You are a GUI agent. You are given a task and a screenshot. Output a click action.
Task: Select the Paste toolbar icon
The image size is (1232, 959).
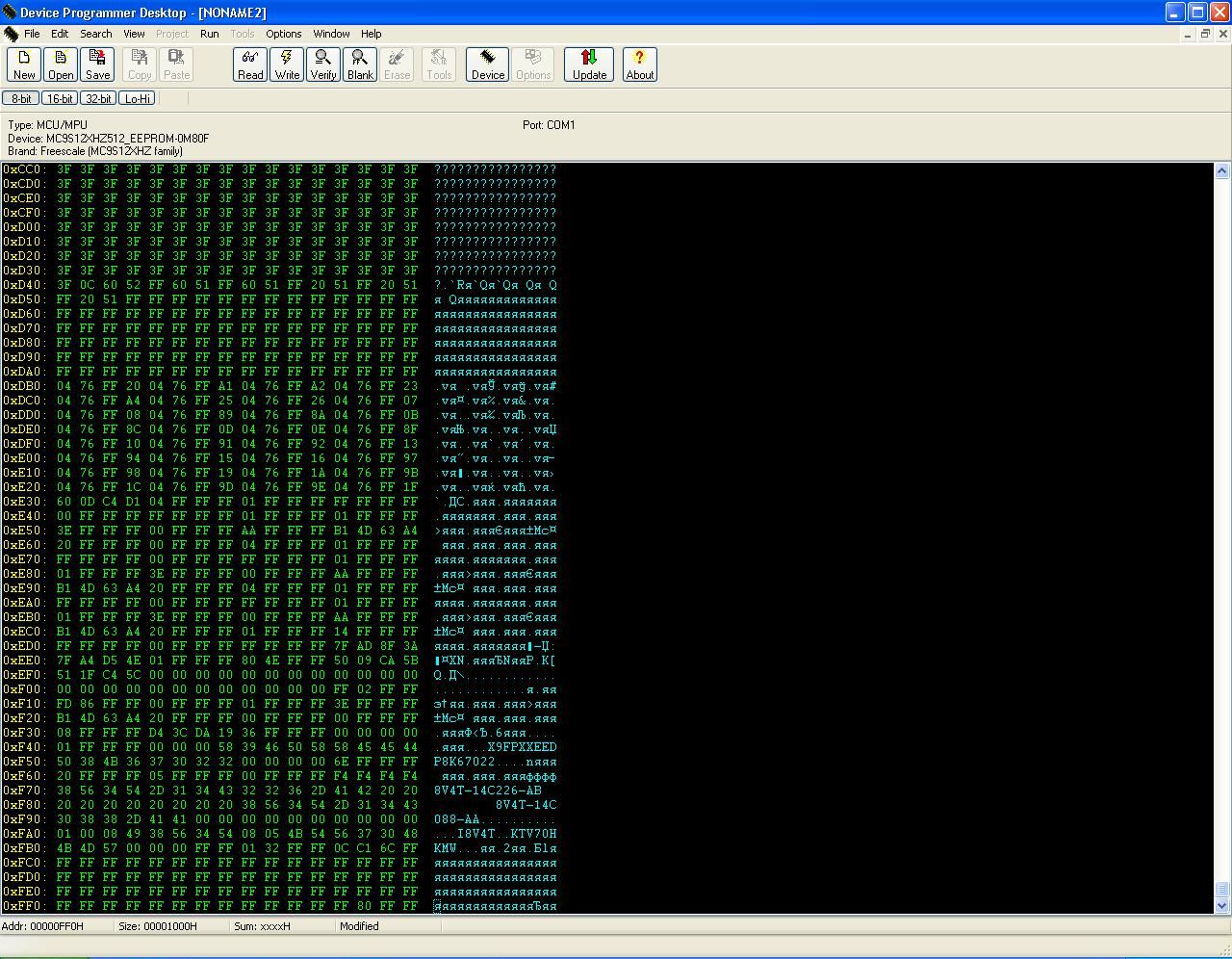[x=176, y=65]
